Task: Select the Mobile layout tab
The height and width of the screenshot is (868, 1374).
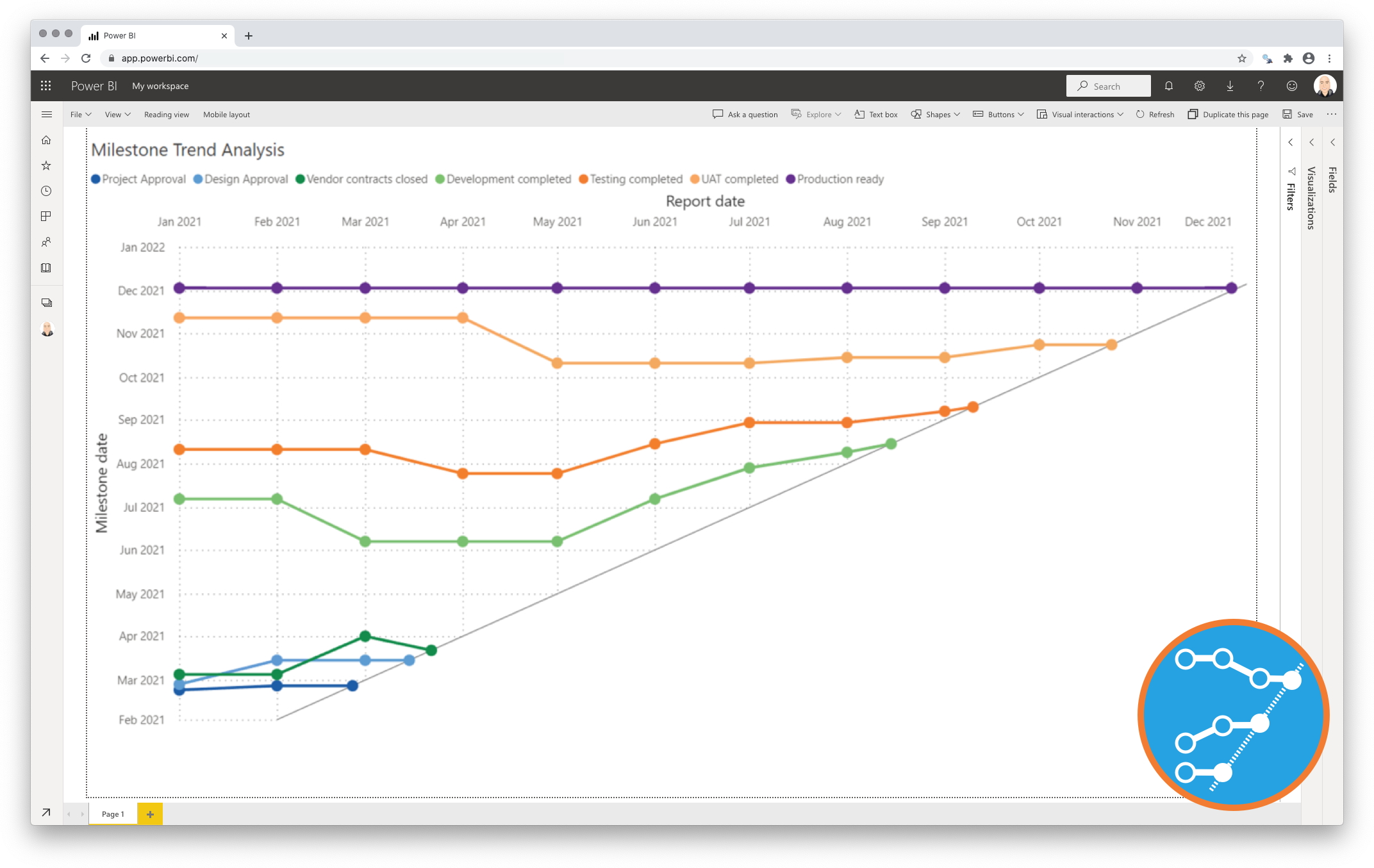Action: click(x=224, y=114)
